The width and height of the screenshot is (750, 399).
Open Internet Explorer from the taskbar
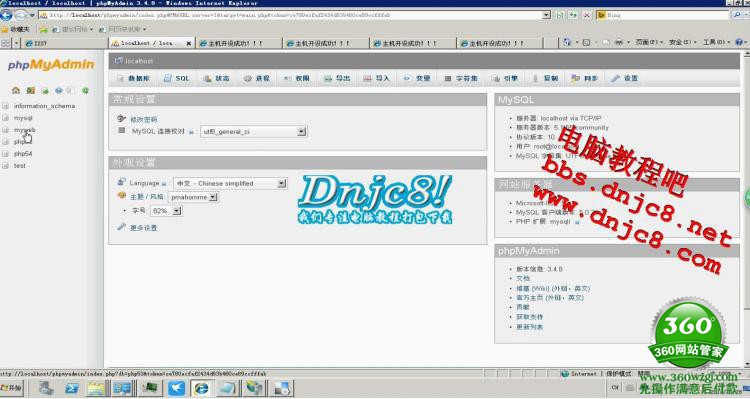pyautogui.click(x=201, y=388)
